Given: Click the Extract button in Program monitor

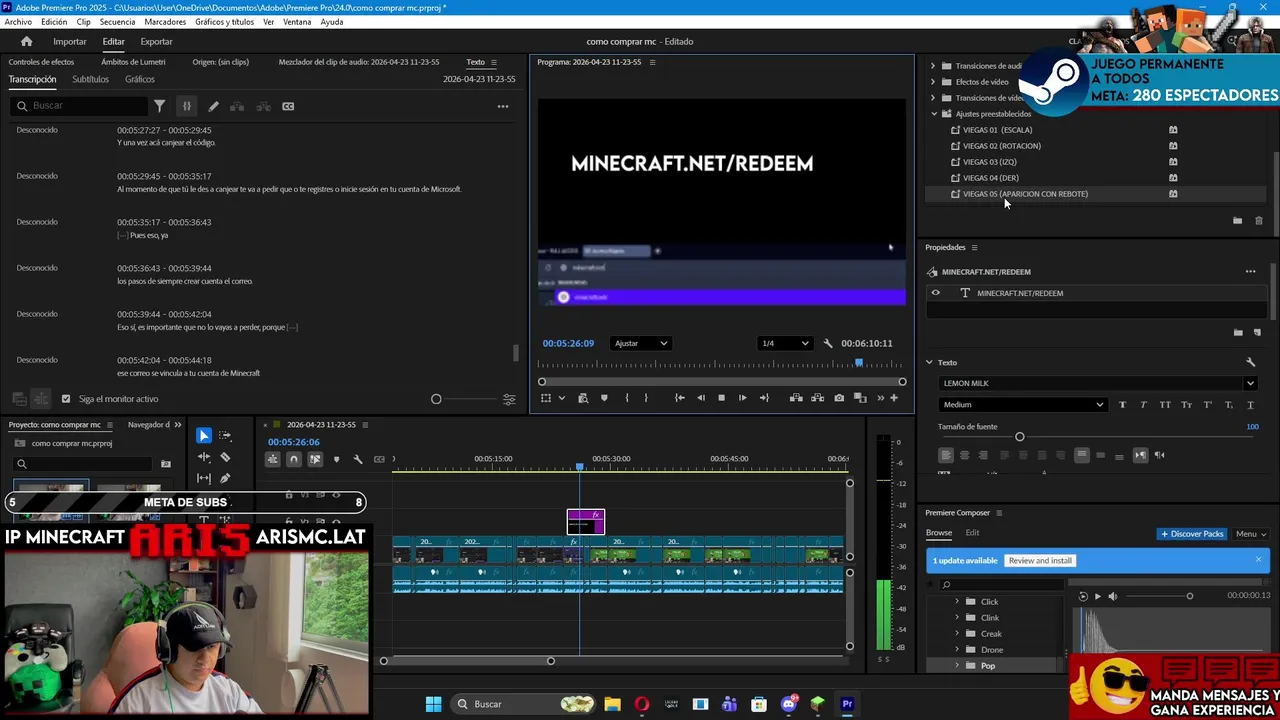Looking at the screenshot, I should pos(817,398).
